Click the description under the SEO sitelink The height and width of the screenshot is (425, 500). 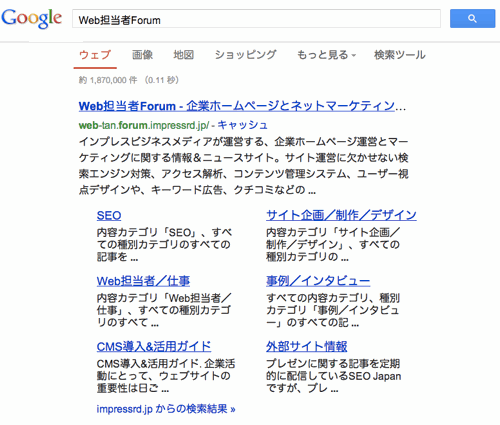164,245
